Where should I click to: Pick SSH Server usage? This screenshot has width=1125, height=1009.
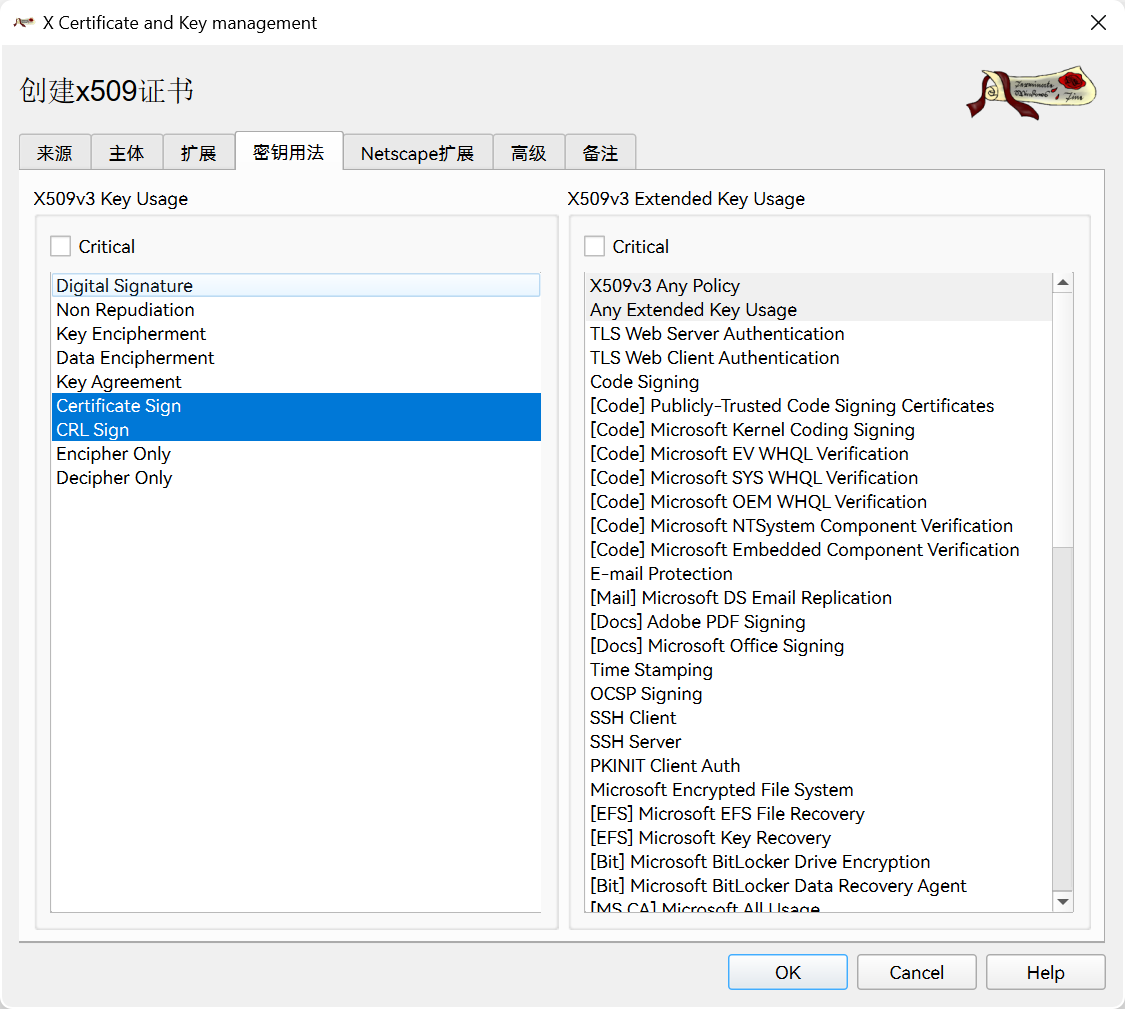pyautogui.click(x=819, y=741)
